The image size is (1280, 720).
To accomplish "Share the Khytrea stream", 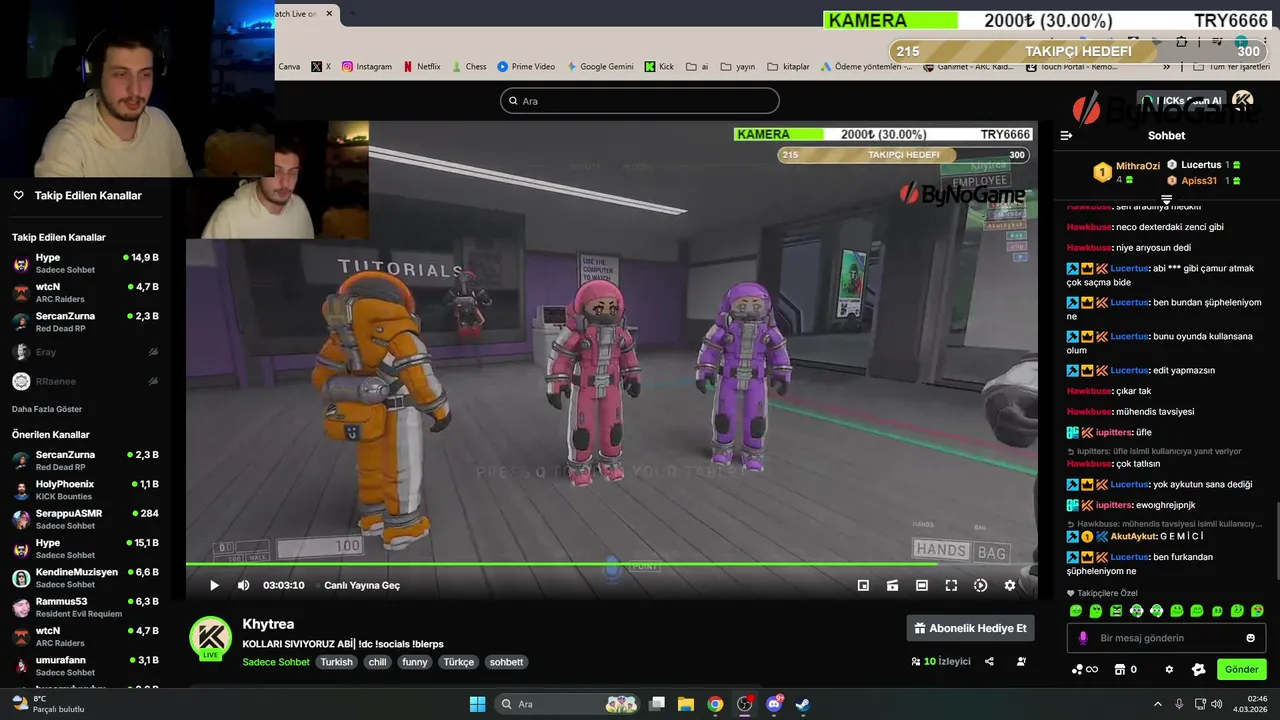I will [989, 661].
